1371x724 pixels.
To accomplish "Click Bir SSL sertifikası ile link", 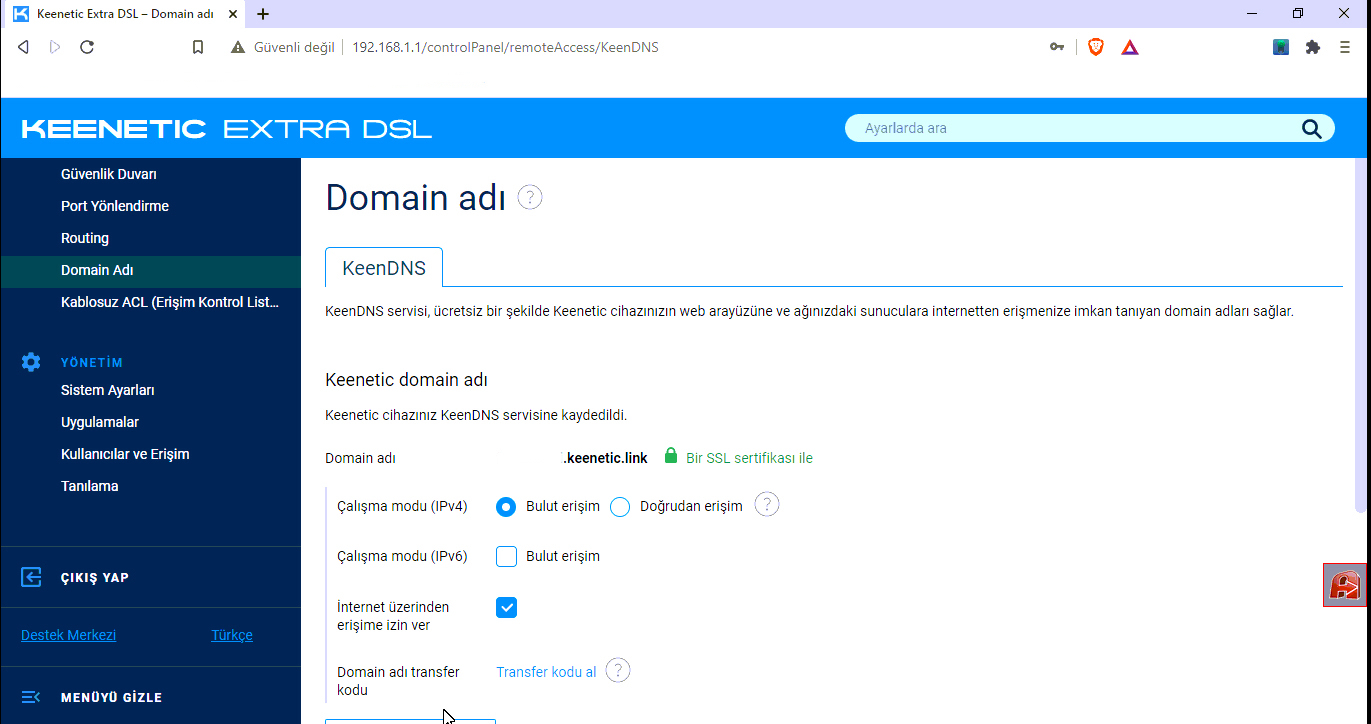I will 749,458.
